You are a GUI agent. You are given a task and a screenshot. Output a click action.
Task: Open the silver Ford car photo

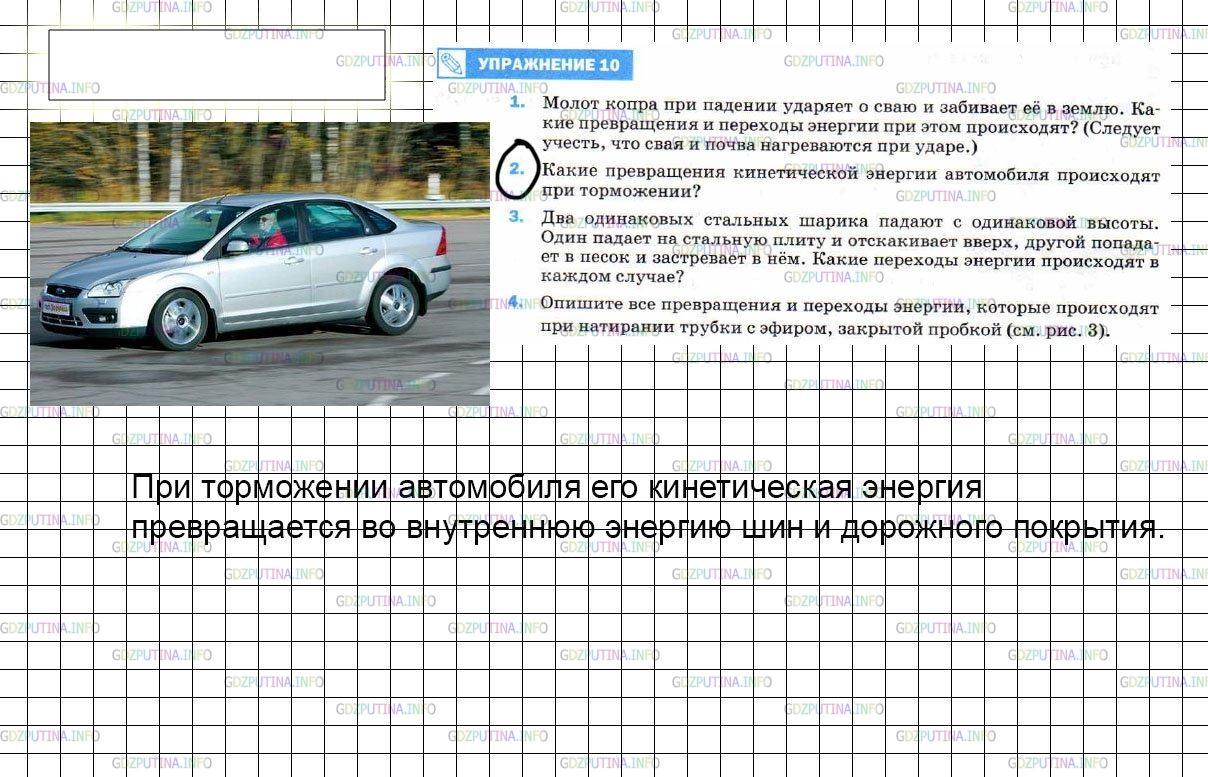point(260,263)
